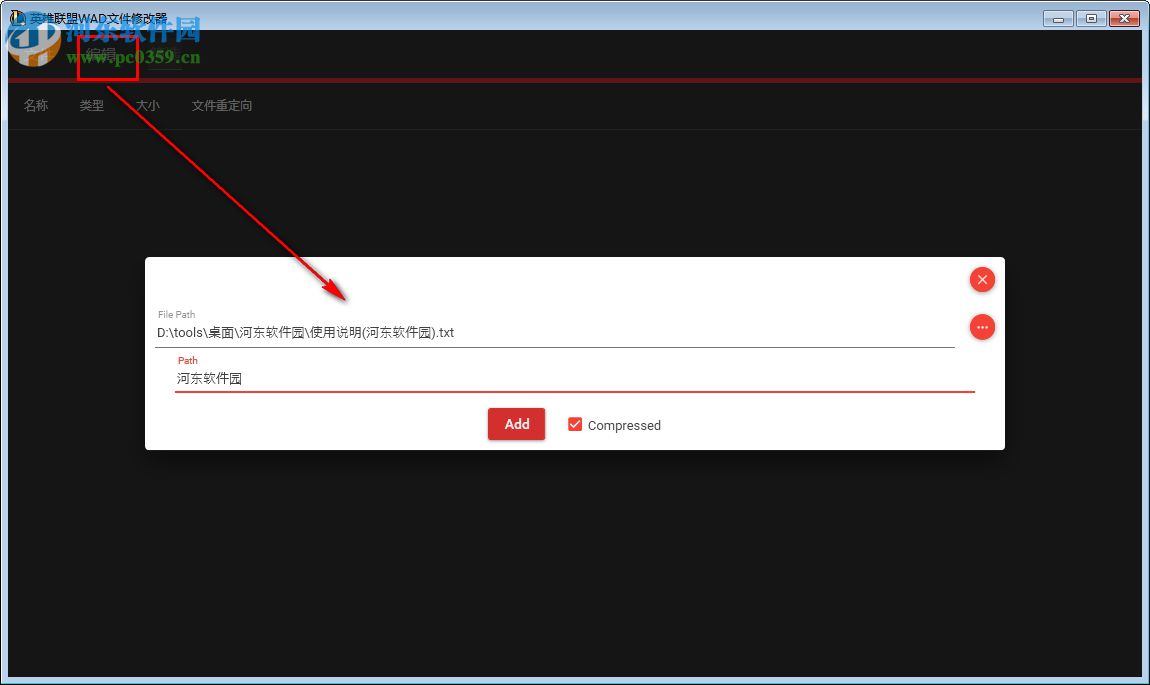Close the add-file dialog with the red X
This screenshot has width=1150, height=685.
coord(982,279)
